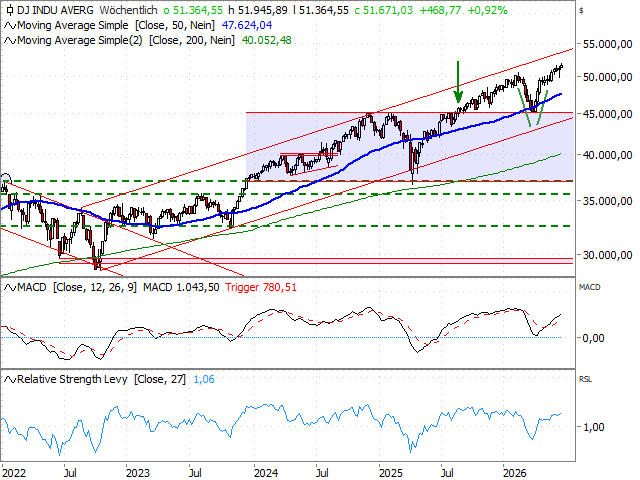Screen dimensions: 640x480
Task: Click the 2022 time axis label
Action: tap(14, 473)
